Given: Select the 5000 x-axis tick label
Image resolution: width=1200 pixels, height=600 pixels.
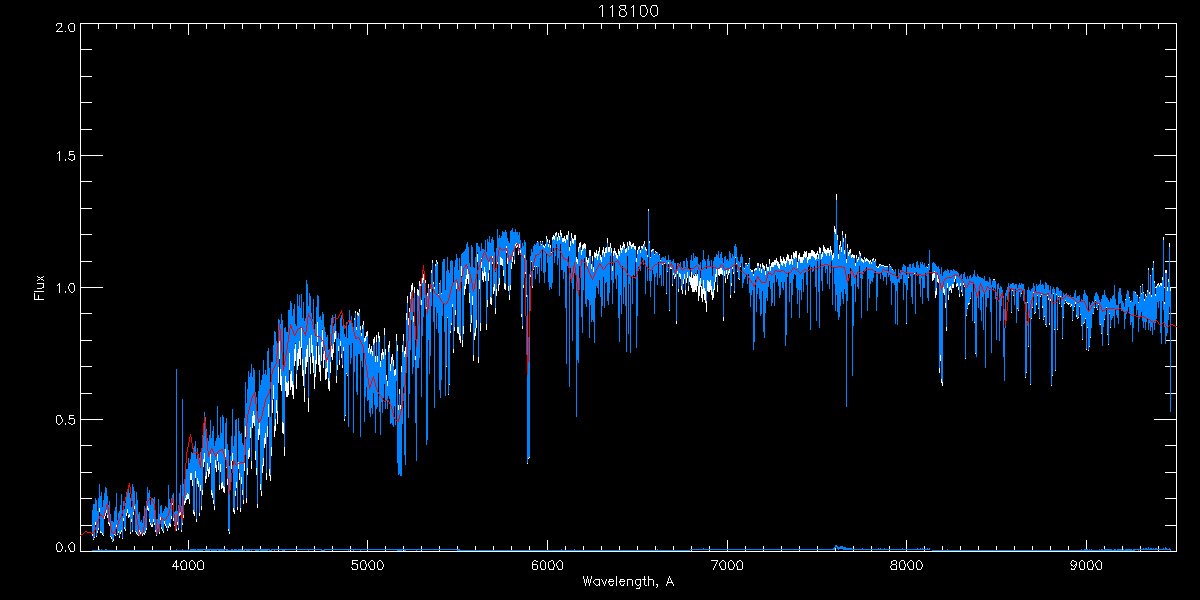Looking at the screenshot, I should tap(367, 566).
